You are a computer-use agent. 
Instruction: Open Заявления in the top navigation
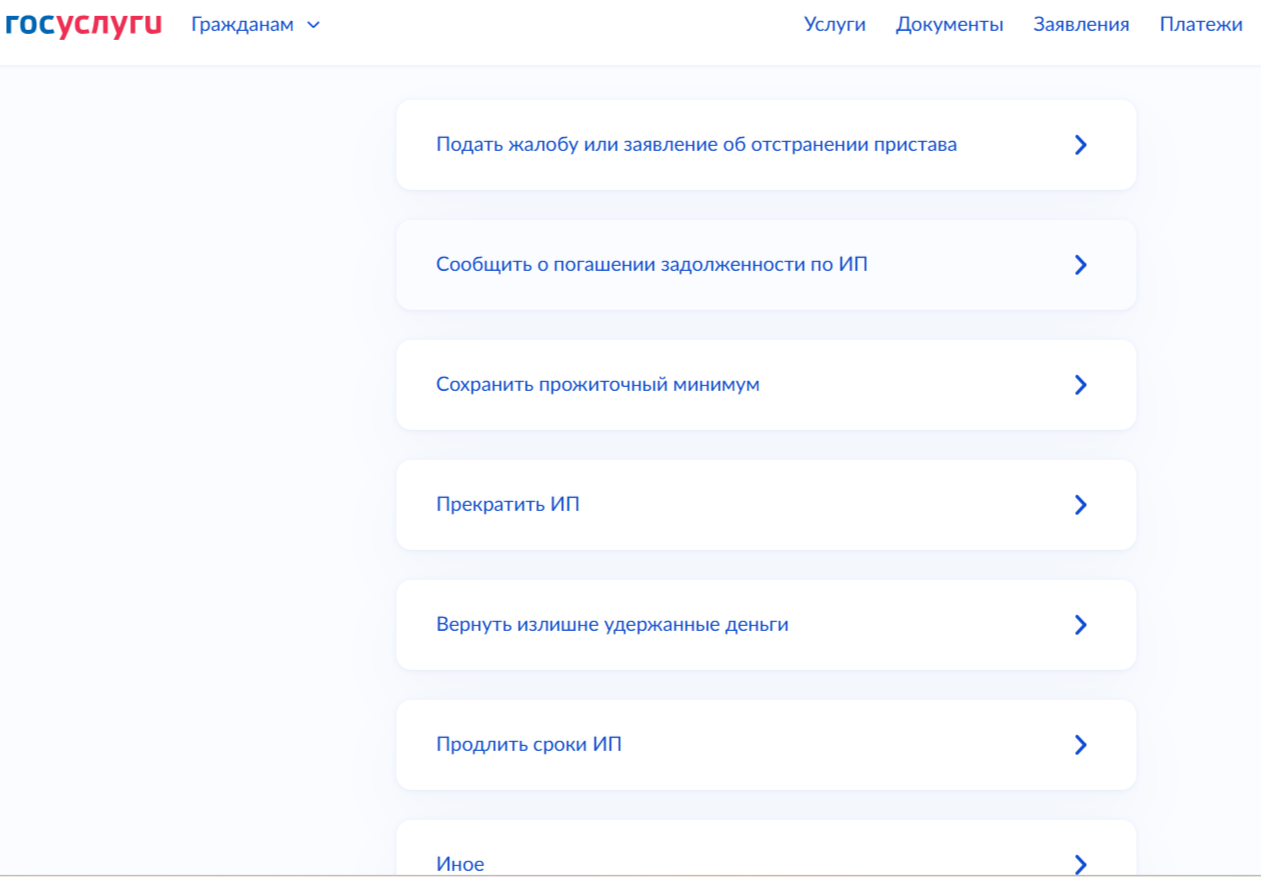point(1081,25)
